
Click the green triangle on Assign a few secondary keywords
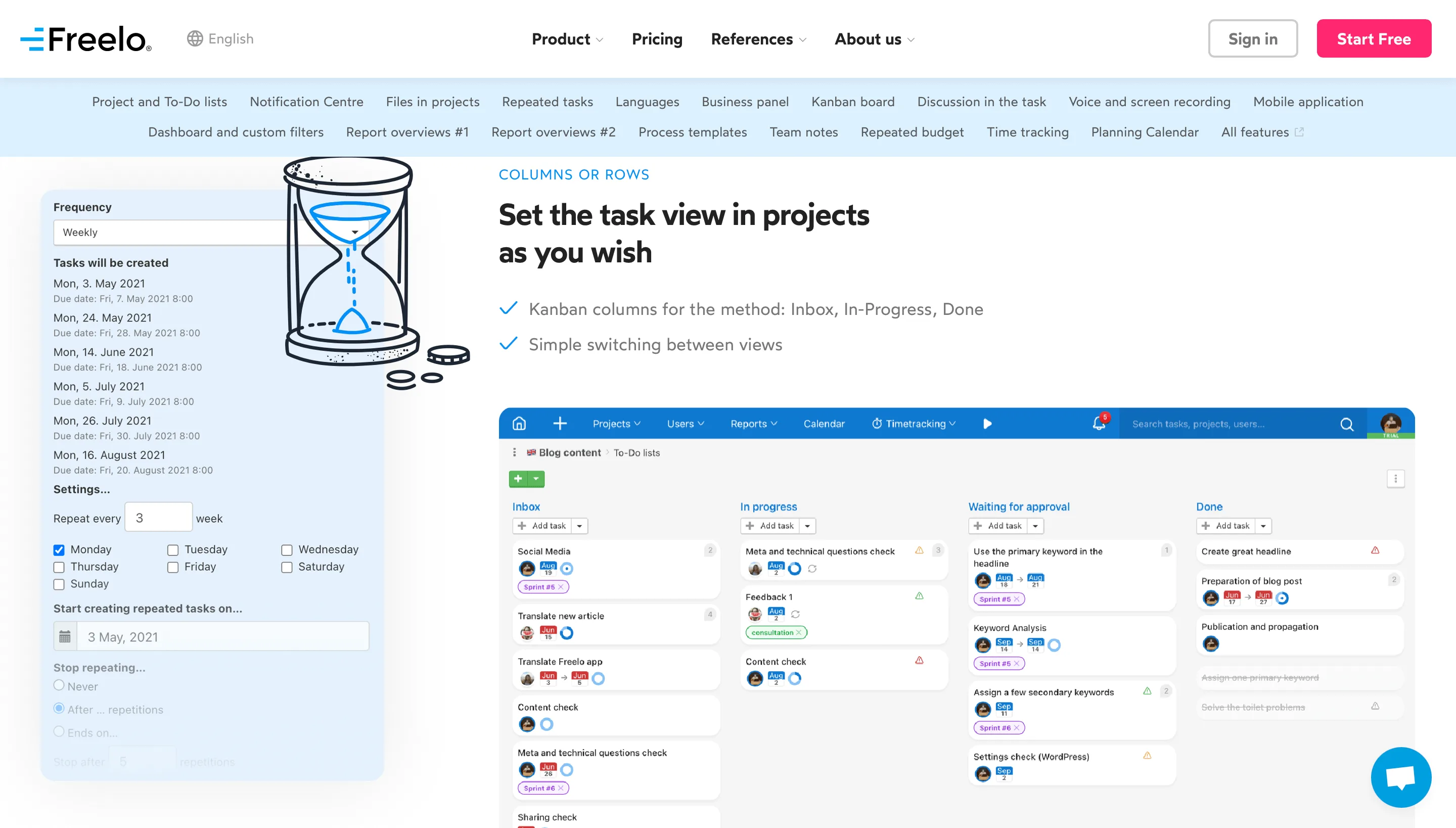click(1148, 692)
